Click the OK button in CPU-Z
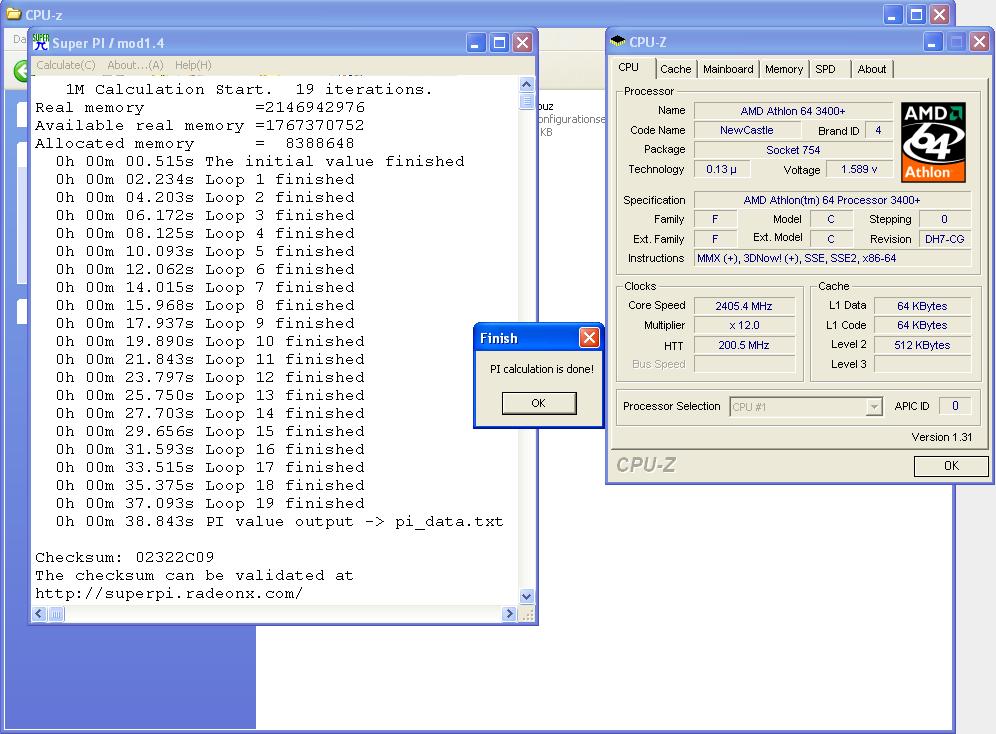The width and height of the screenshot is (996, 734). click(x=951, y=465)
